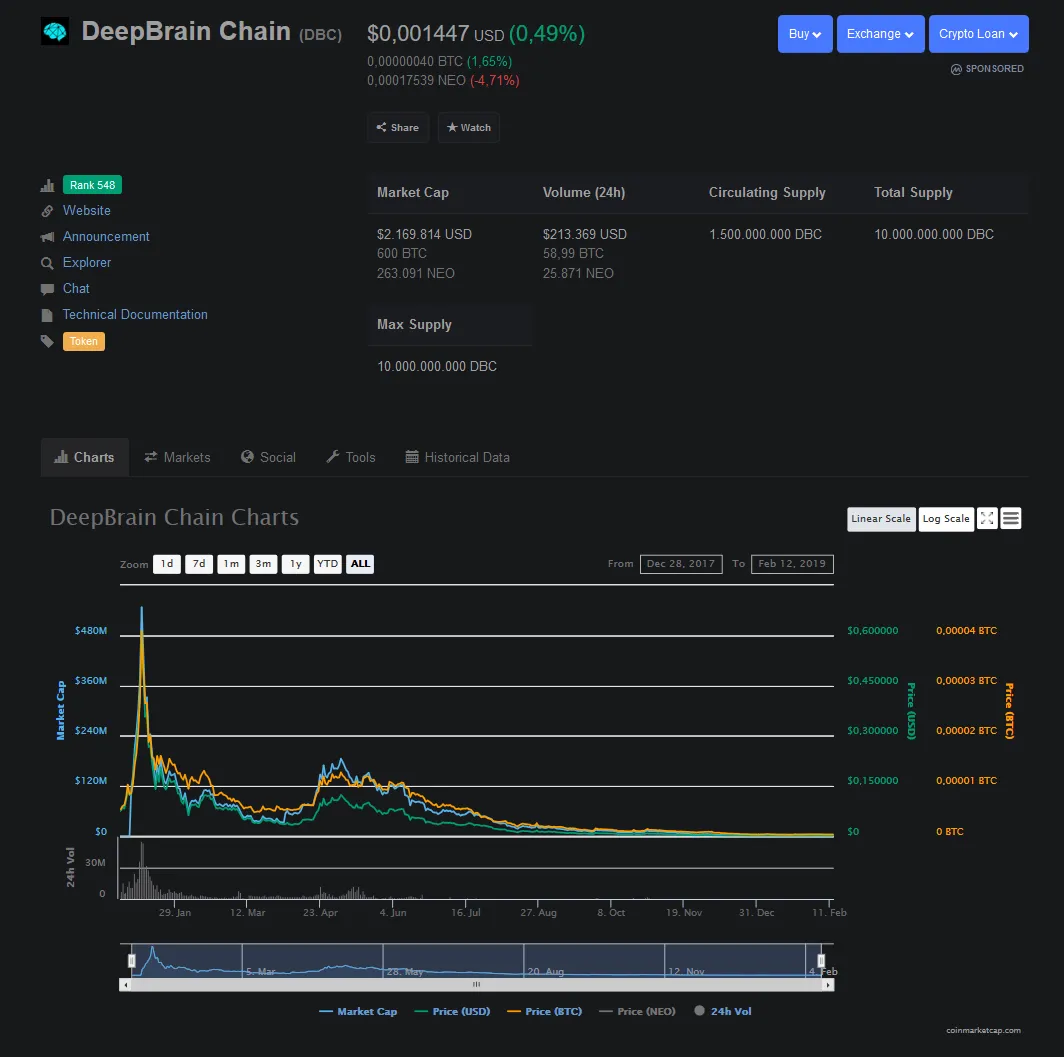1064x1057 pixels.
Task: Set chart zoom to 3m
Action: [x=263, y=564]
